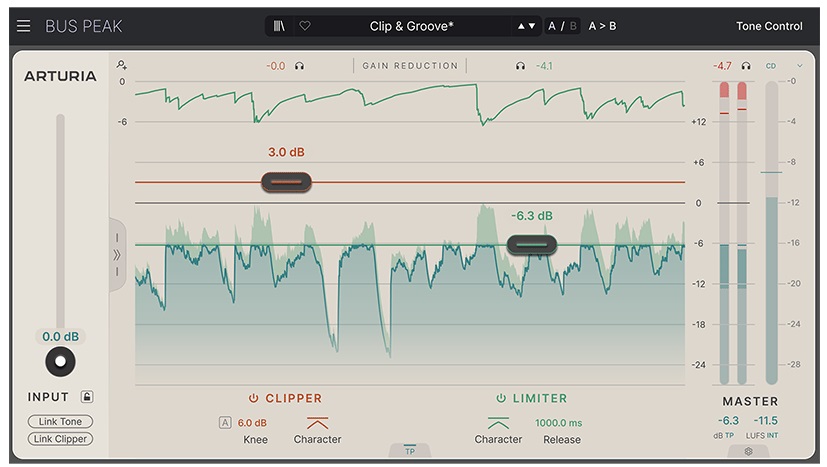Click the 6.0 dB Knee value

pyautogui.click(x=252, y=423)
